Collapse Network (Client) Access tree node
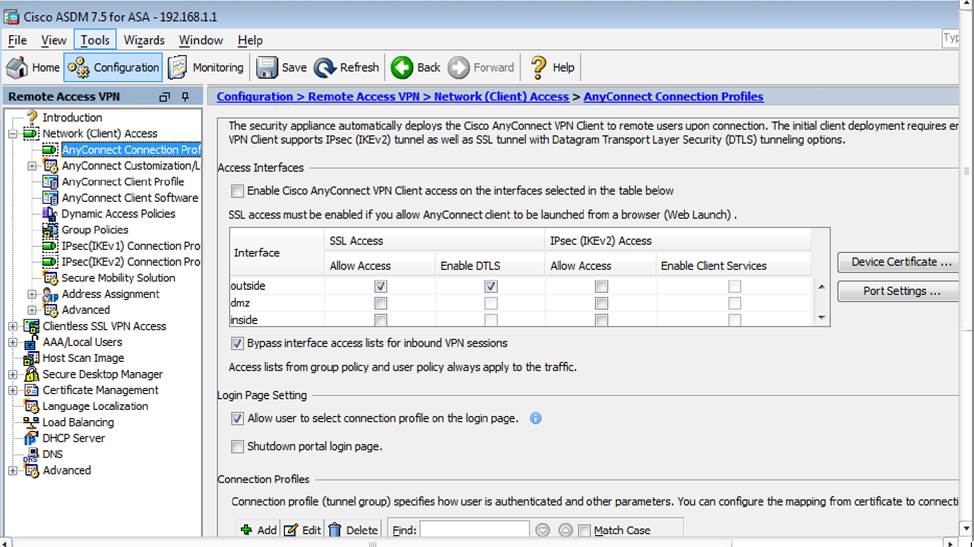Image resolution: width=974 pixels, height=547 pixels. pos(12,133)
